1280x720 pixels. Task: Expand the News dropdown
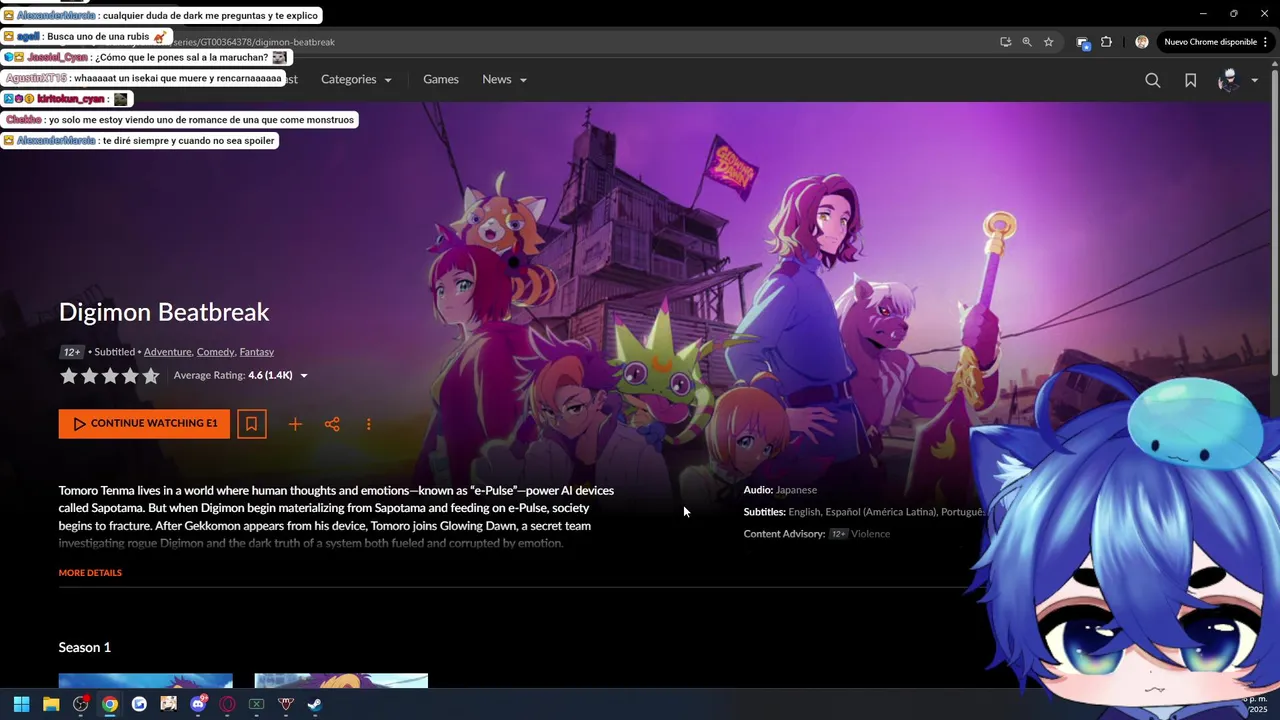pyautogui.click(x=504, y=79)
